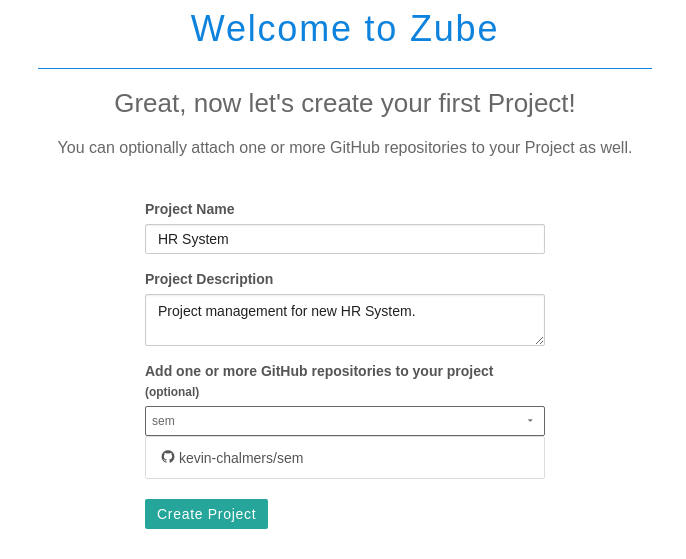Click GitHub icon beside kevin-chalmers/sem
The width and height of the screenshot is (686, 559).
(x=168, y=457)
